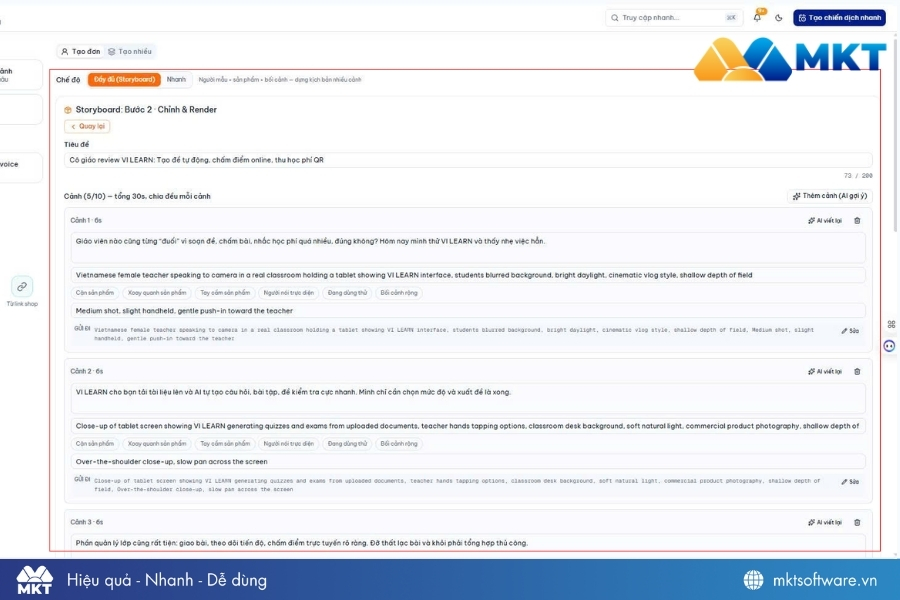Select Cận sản phẩm tag in Cảnh 2
Image resolution: width=900 pixels, height=600 pixels.
coord(95,444)
